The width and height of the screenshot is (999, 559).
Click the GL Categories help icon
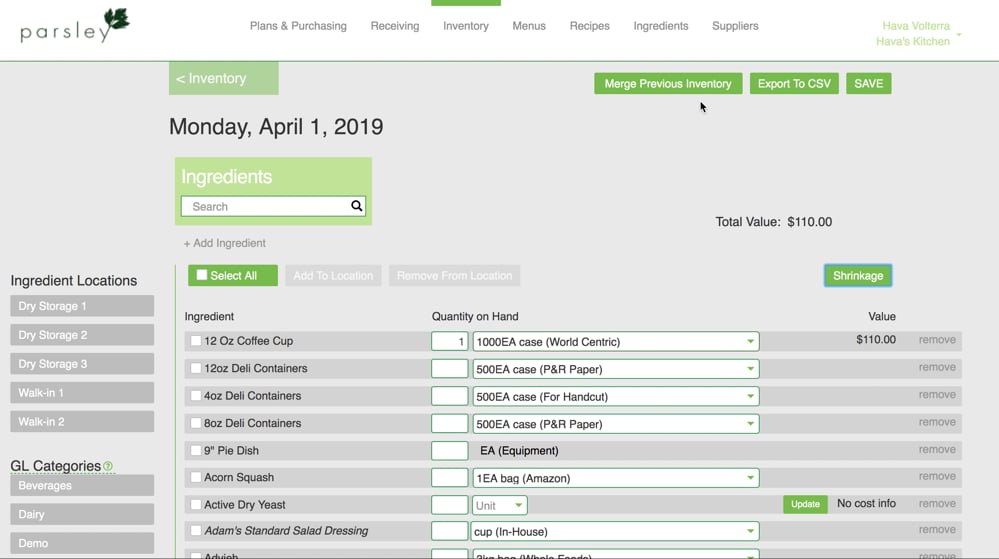(108, 467)
